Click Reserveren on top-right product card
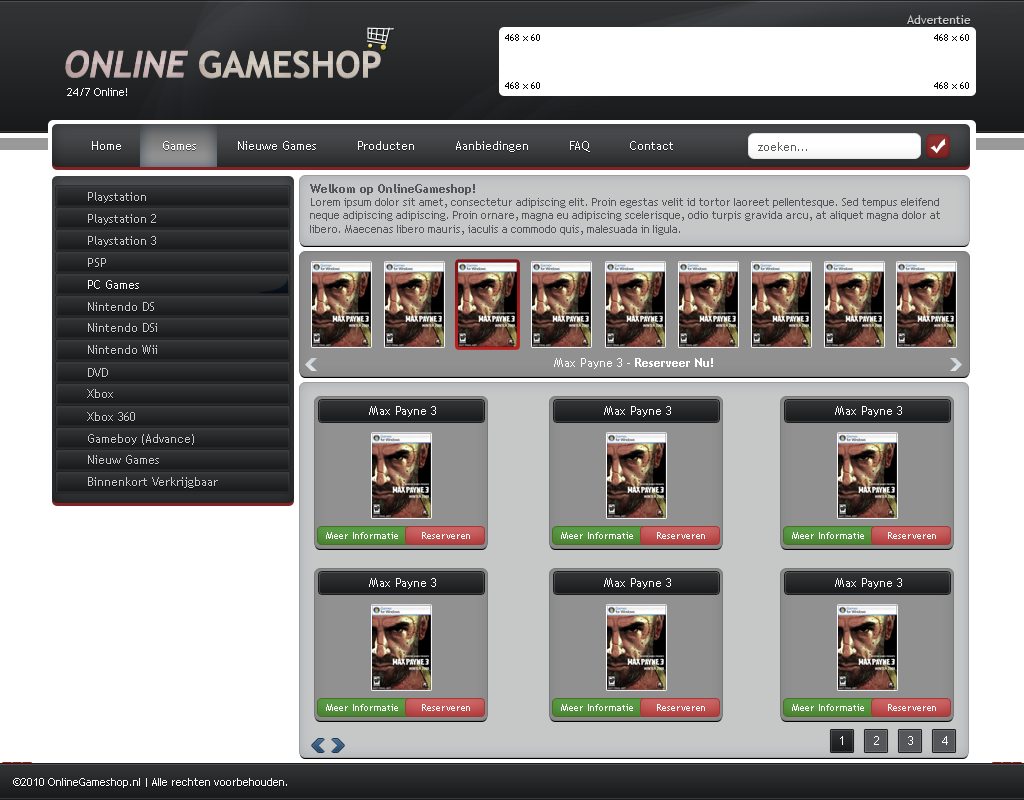This screenshot has width=1024, height=800. (912, 536)
